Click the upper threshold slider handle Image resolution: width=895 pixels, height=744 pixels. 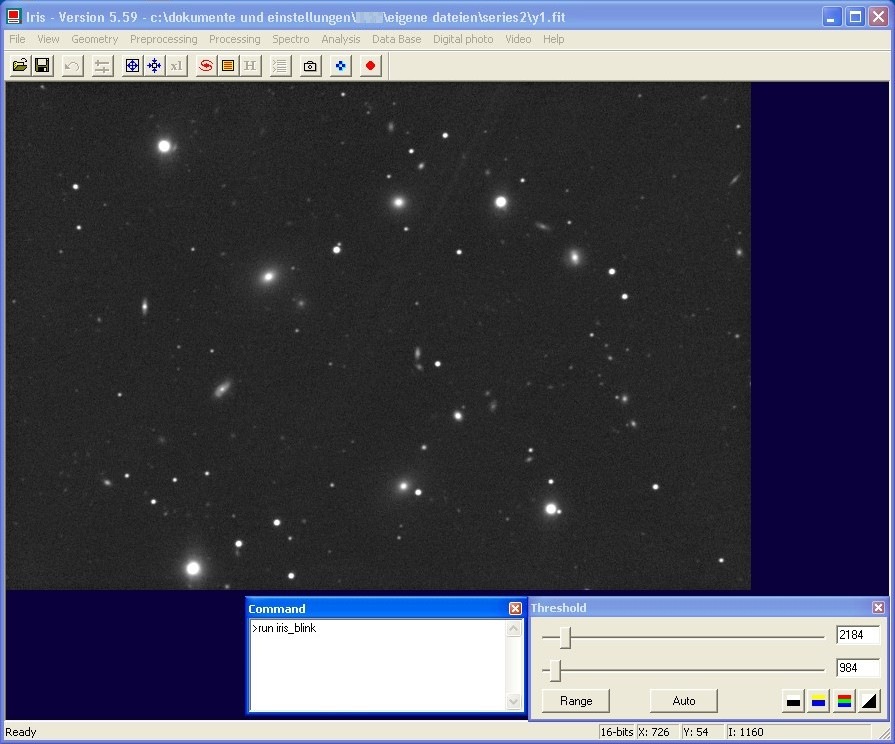tap(565, 637)
